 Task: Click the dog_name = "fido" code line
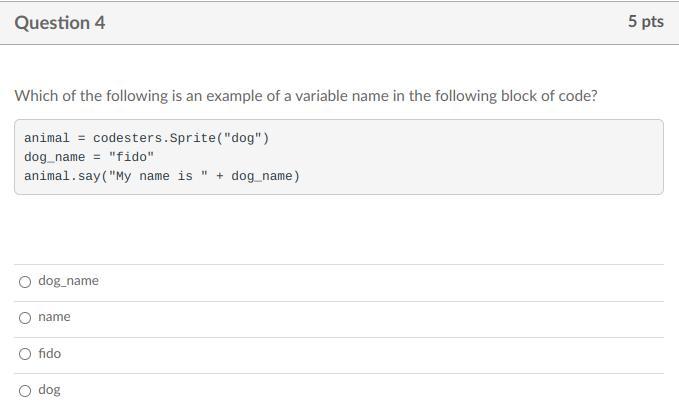tap(89, 157)
